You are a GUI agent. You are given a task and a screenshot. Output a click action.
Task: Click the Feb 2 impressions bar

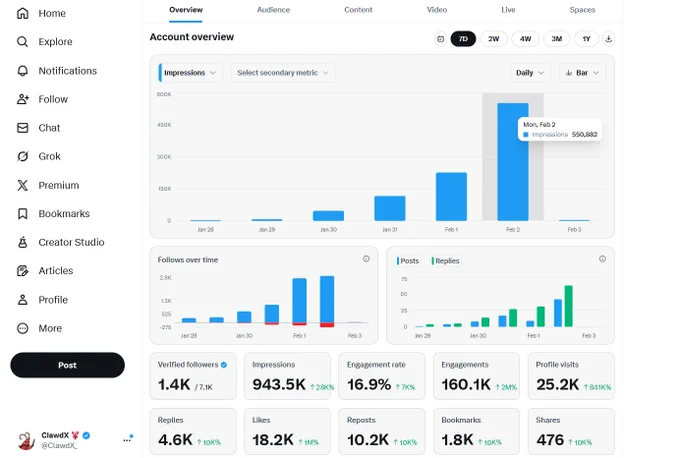(x=513, y=162)
